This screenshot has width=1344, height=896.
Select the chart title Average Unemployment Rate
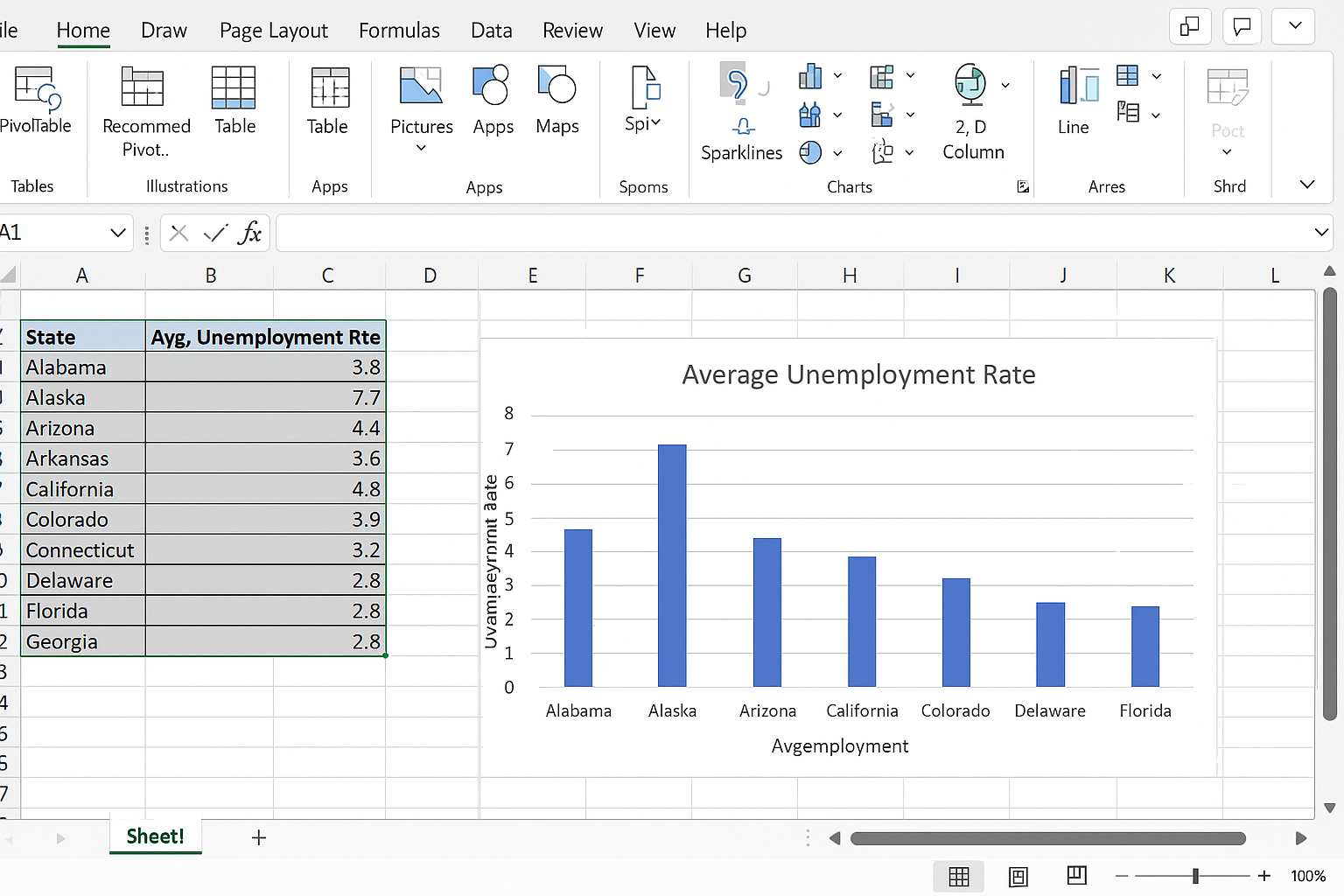coord(858,374)
